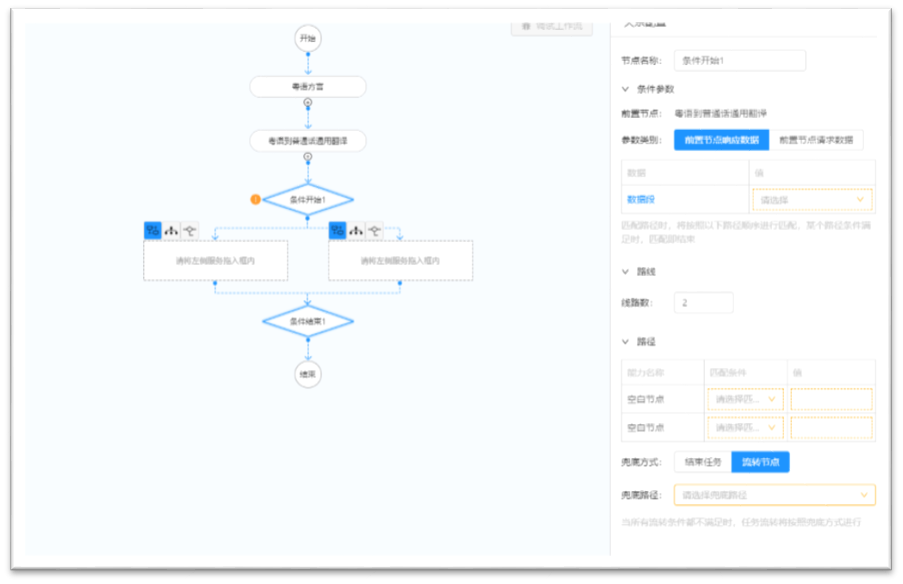Select the first layout icon above the left branch box

pyautogui.click(x=153, y=231)
